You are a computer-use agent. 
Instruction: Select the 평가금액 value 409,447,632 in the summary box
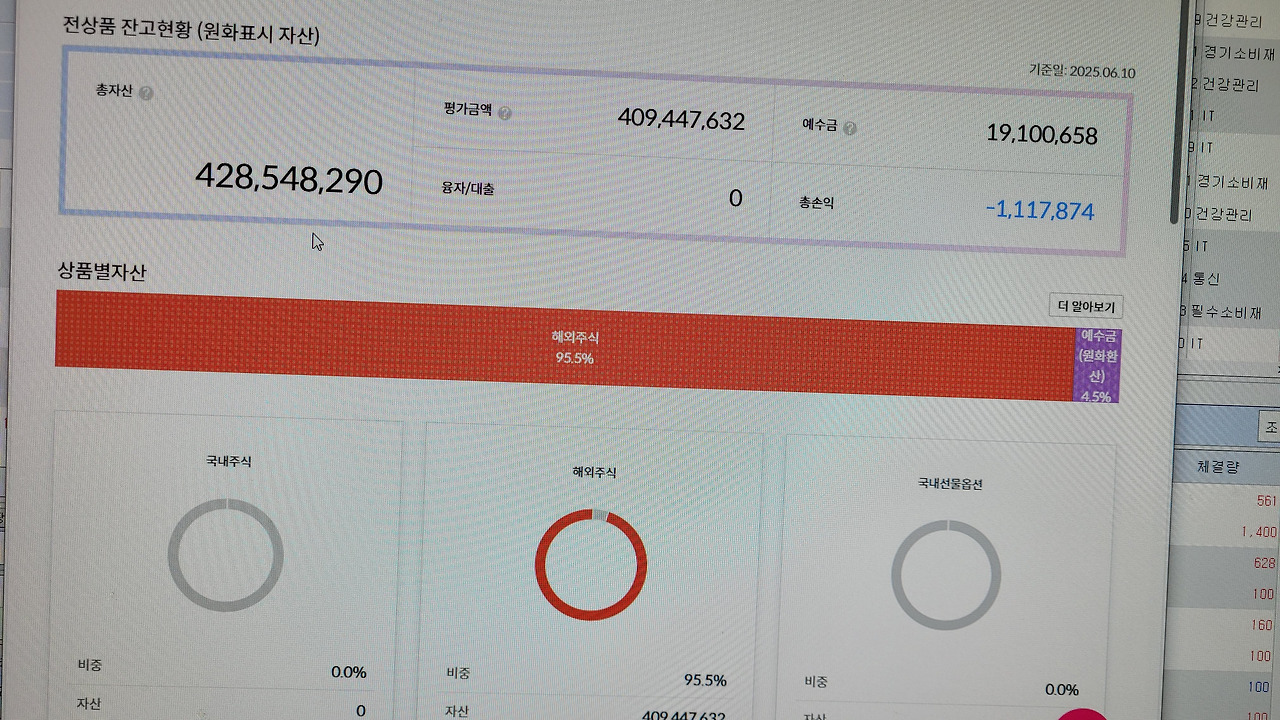[681, 120]
